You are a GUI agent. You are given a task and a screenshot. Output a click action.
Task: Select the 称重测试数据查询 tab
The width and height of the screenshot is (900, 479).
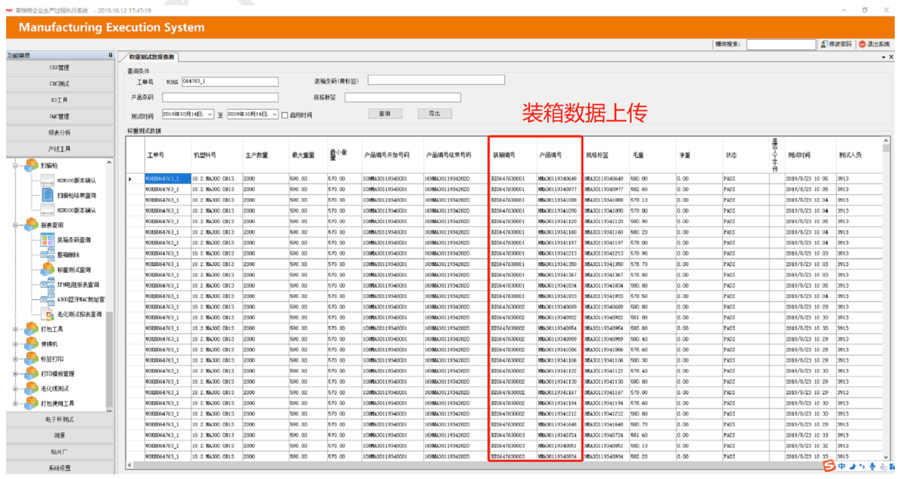[151, 57]
